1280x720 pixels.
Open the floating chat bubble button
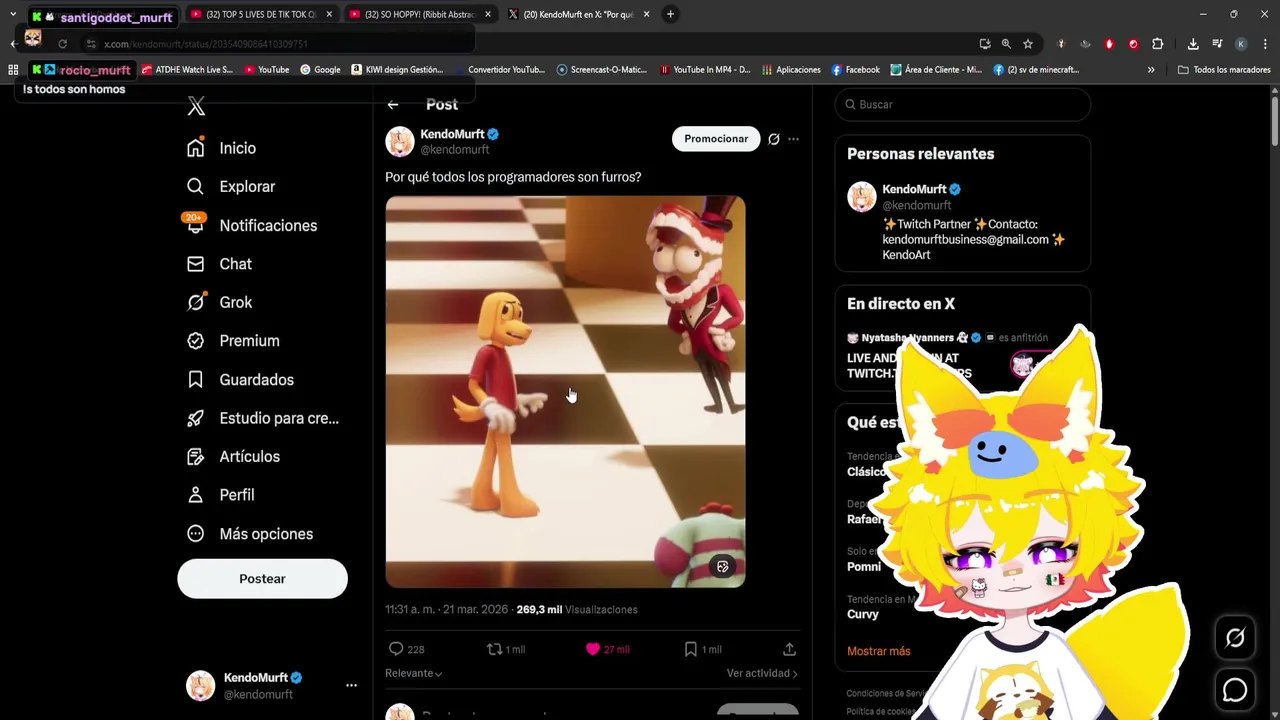coord(1235,690)
